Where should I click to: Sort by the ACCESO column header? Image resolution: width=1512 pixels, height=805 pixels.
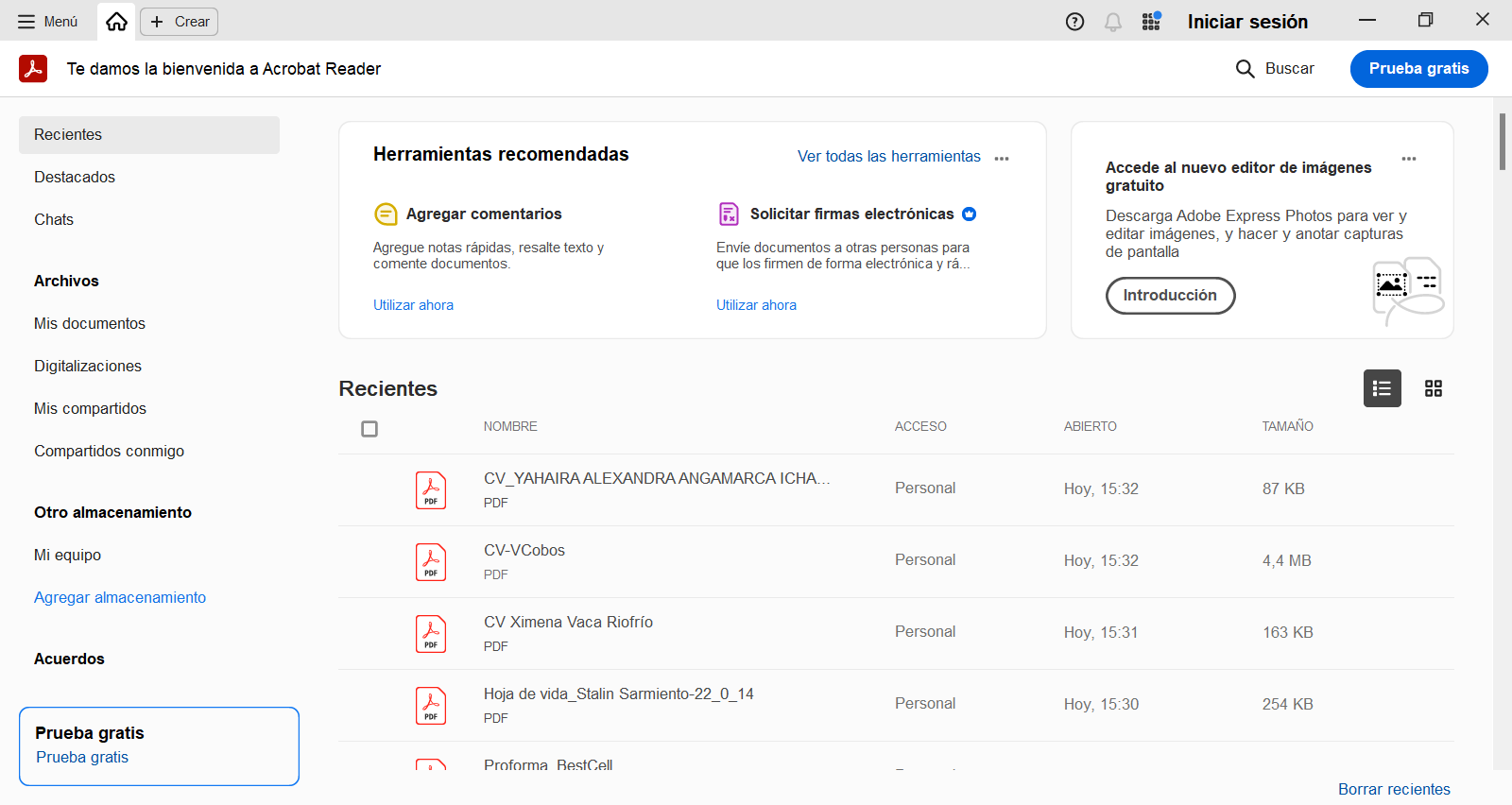920,427
